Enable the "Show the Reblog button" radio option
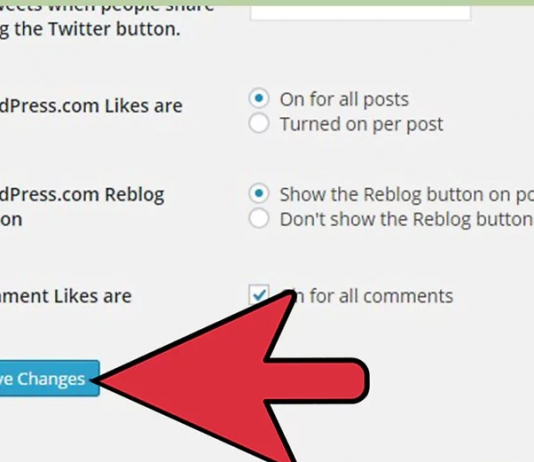The image size is (534, 462). click(259, 193)
